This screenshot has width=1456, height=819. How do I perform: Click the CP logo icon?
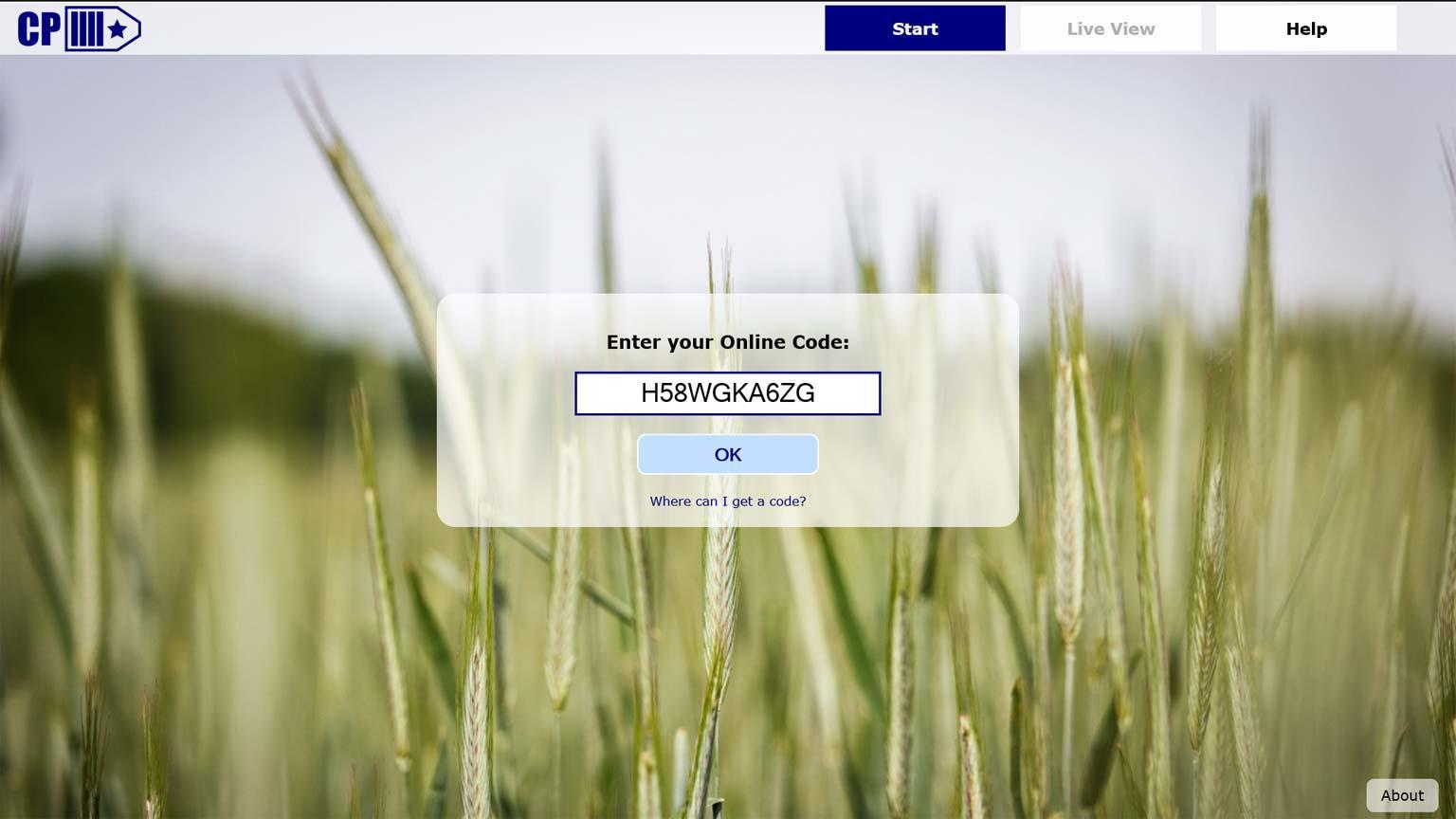coord(80,28)
